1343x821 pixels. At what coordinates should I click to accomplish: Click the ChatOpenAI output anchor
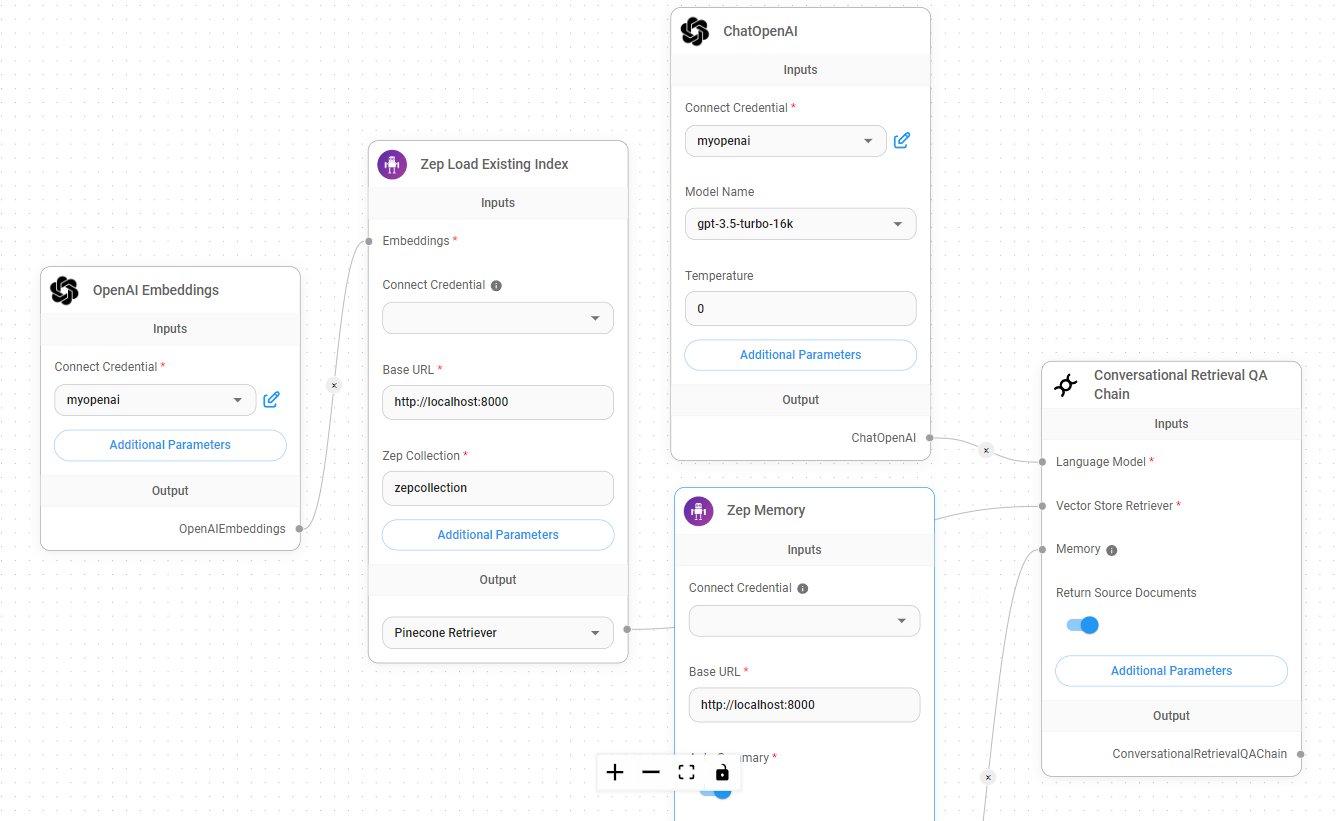(x=930, y=437)
